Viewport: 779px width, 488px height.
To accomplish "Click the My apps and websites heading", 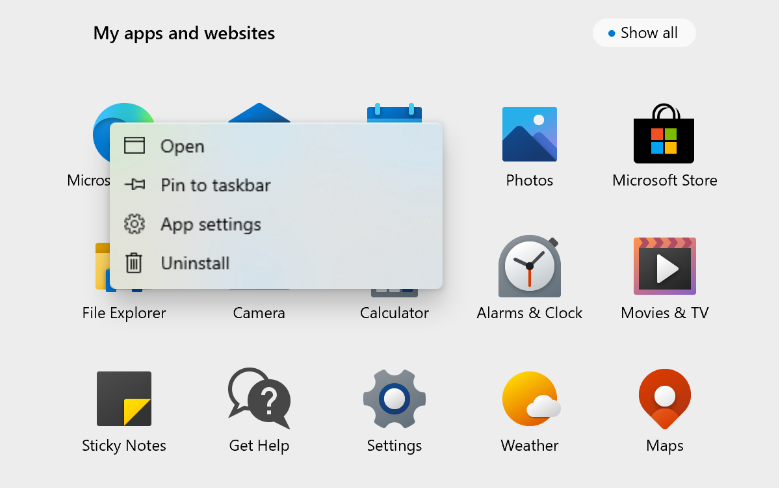I will click(x=184, y=33).
